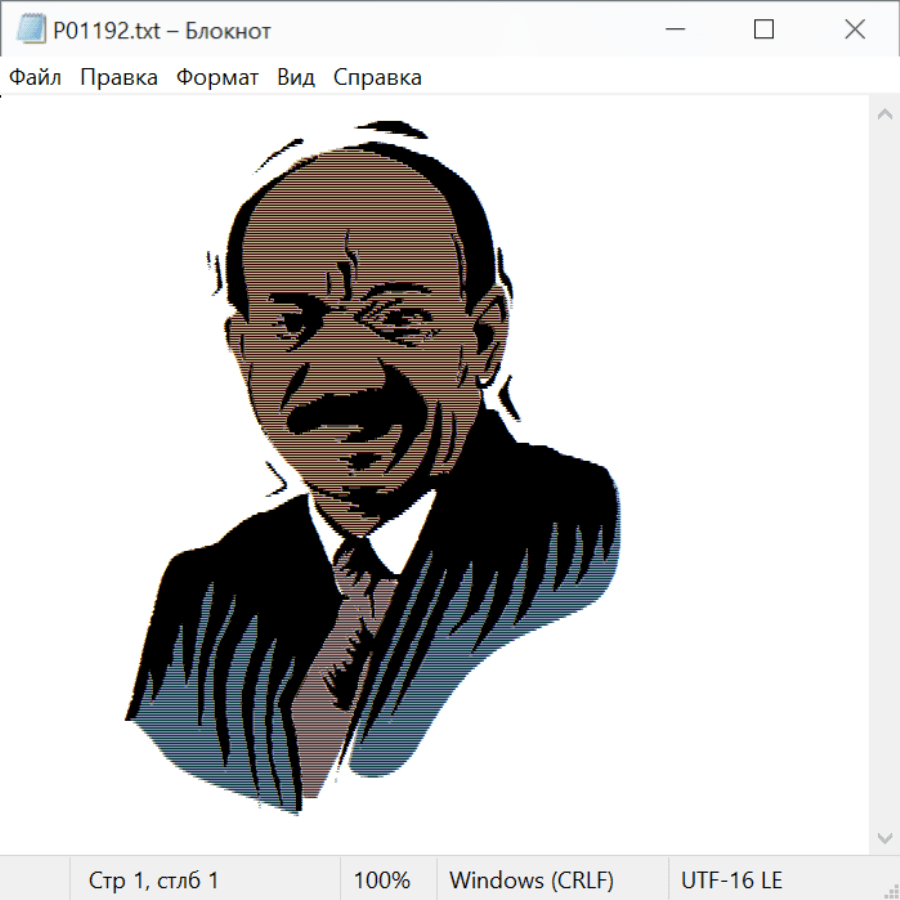Screen dimensions: 900x900
Task: Click the UTF-16 LE encoding indicator
Action: coord(731,880)
